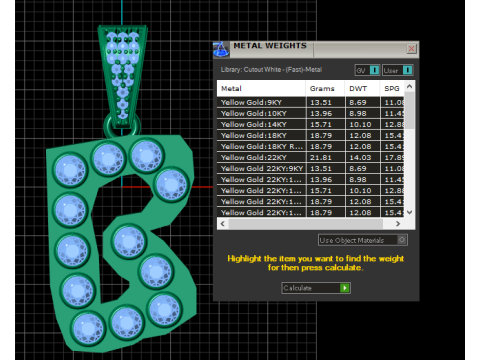Click the green arrow on Calculate
The image size is (480, 360).
click(345, 288)
